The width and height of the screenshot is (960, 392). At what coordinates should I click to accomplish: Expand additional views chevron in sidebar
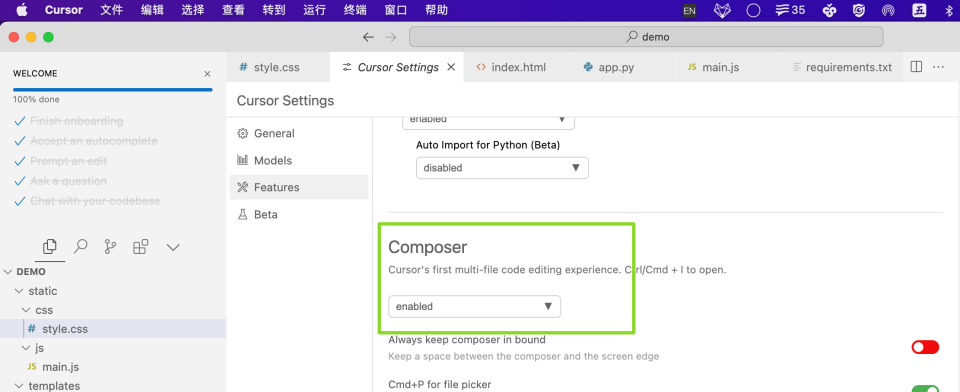coord(173,247)
